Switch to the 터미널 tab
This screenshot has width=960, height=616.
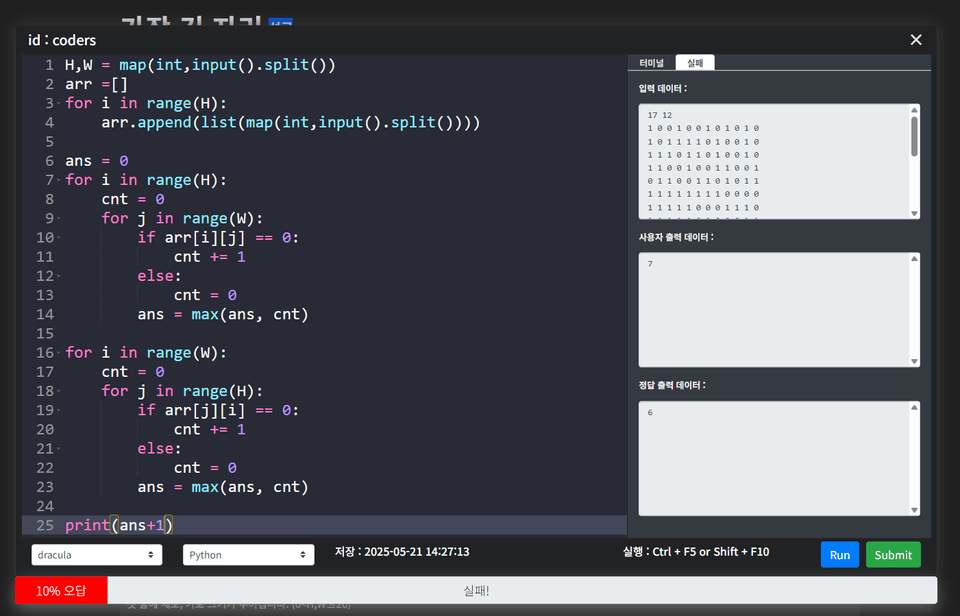click(651, 63)
